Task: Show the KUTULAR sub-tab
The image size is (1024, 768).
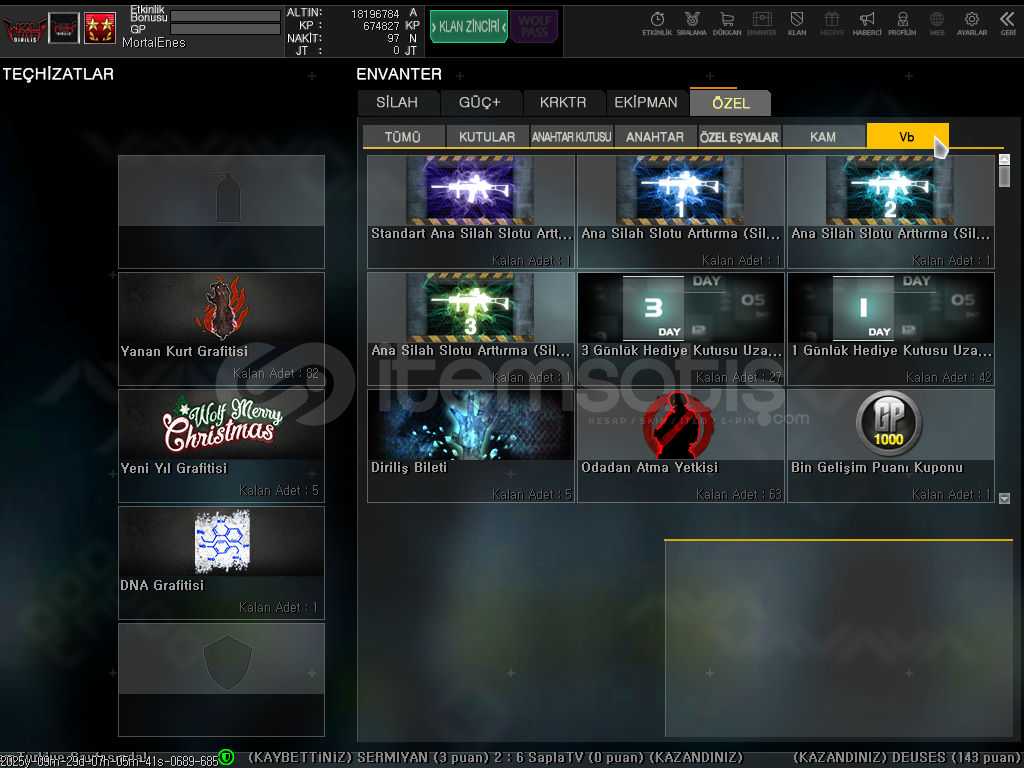Action: 487,136
